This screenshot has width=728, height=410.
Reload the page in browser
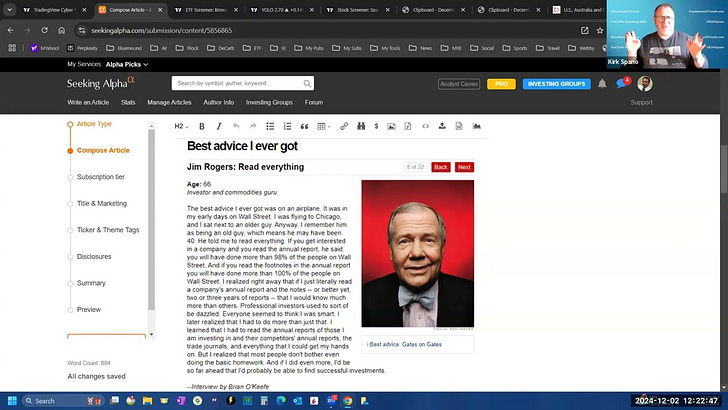[45, 30]
